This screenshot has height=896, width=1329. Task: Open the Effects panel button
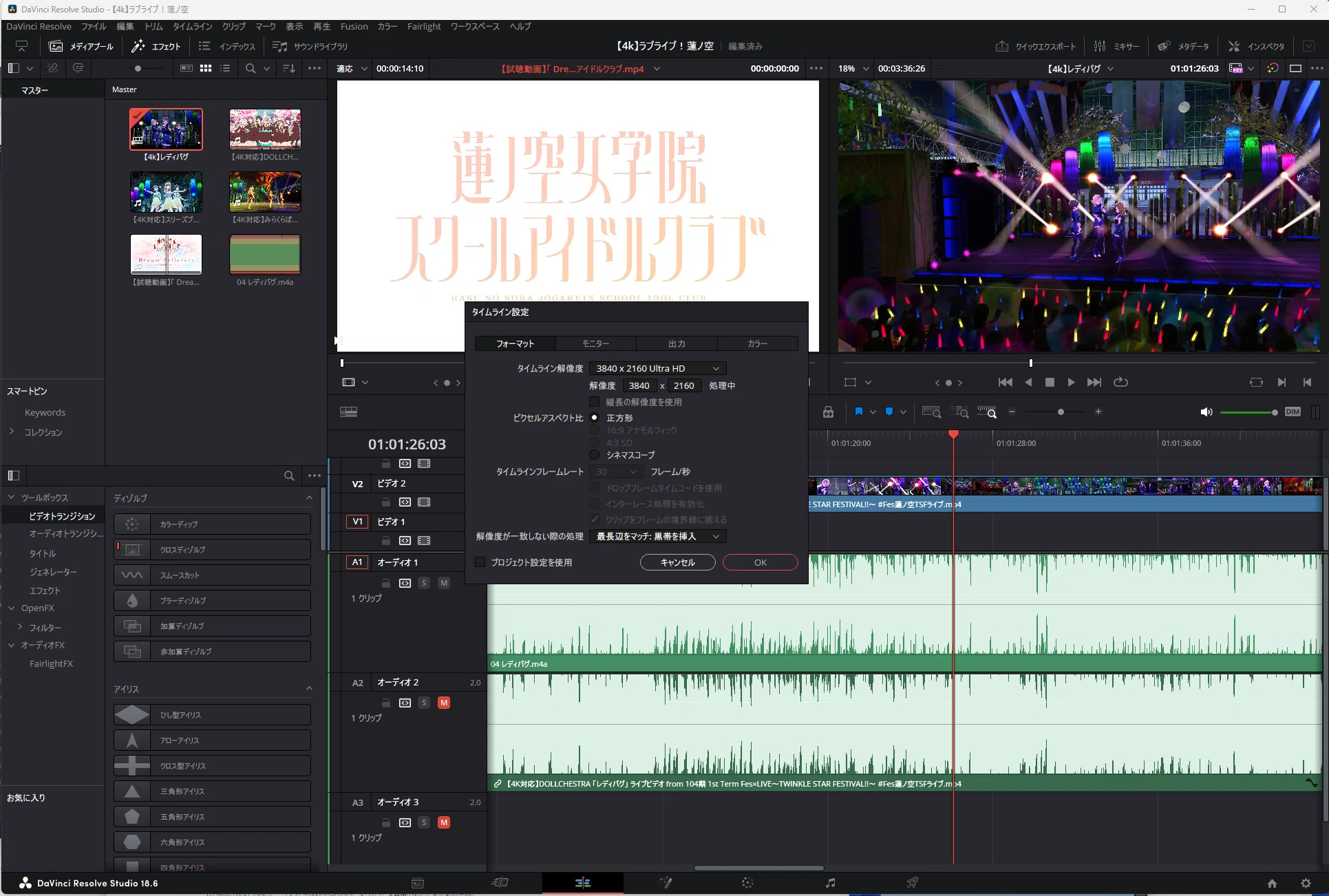156,46
